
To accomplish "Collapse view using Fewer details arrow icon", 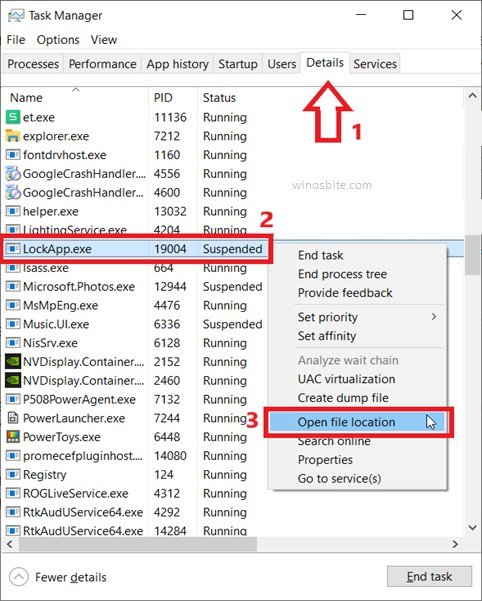I will (x=18, y=576).
